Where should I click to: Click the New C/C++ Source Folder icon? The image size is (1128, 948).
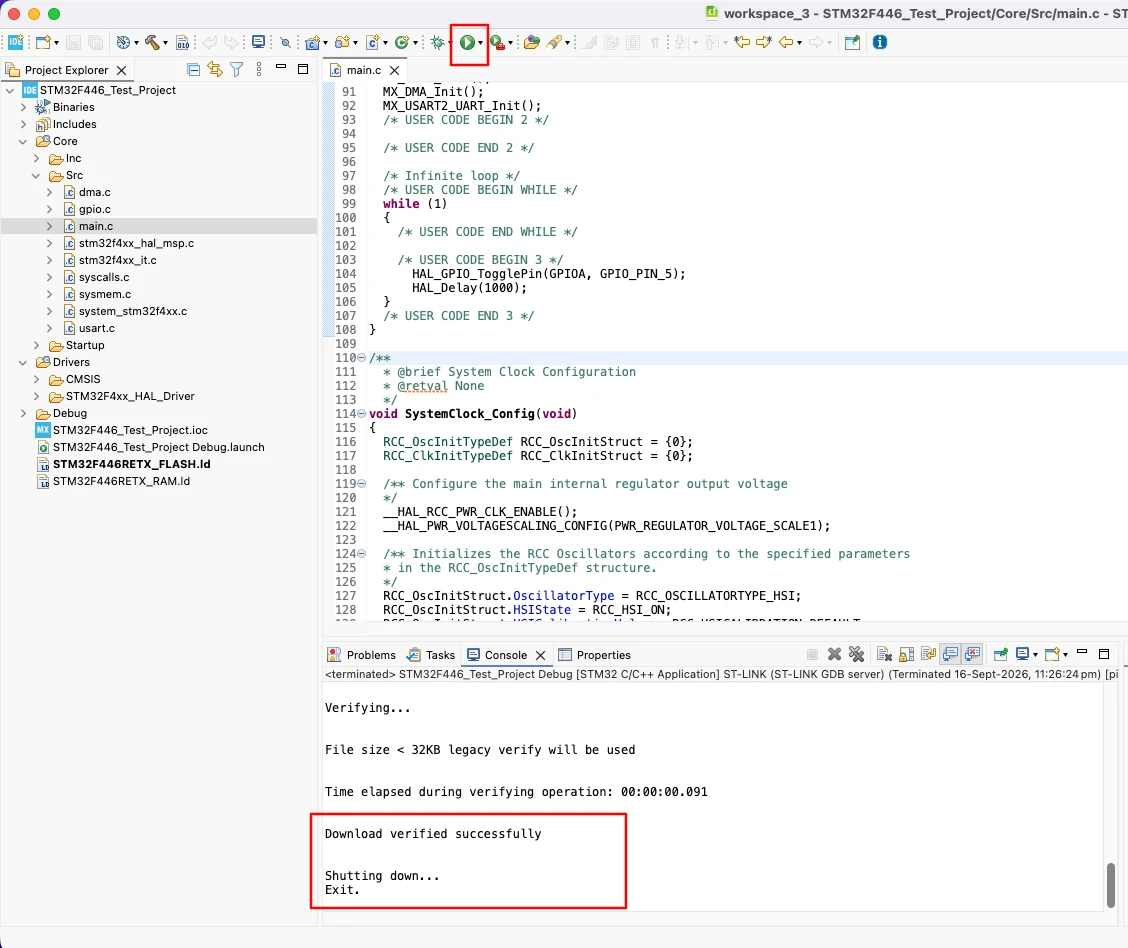[x=342, y=42]
